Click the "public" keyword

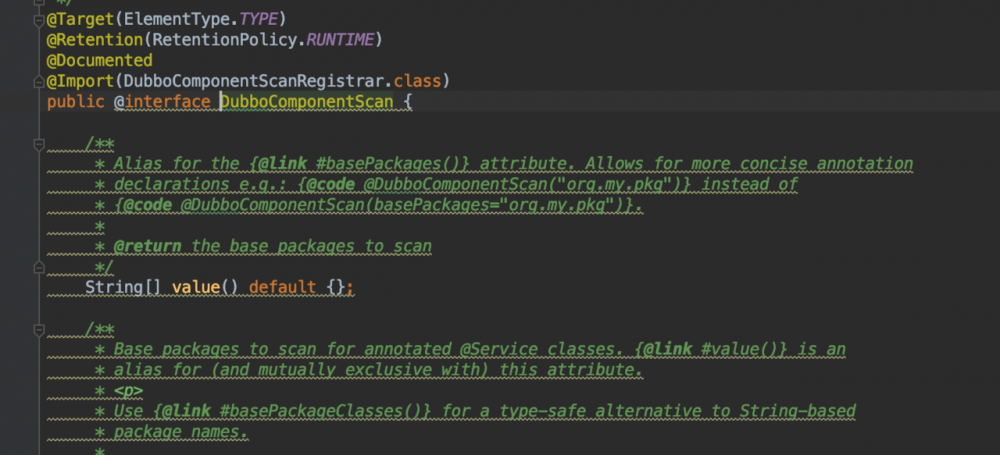(x=75, y=102)
